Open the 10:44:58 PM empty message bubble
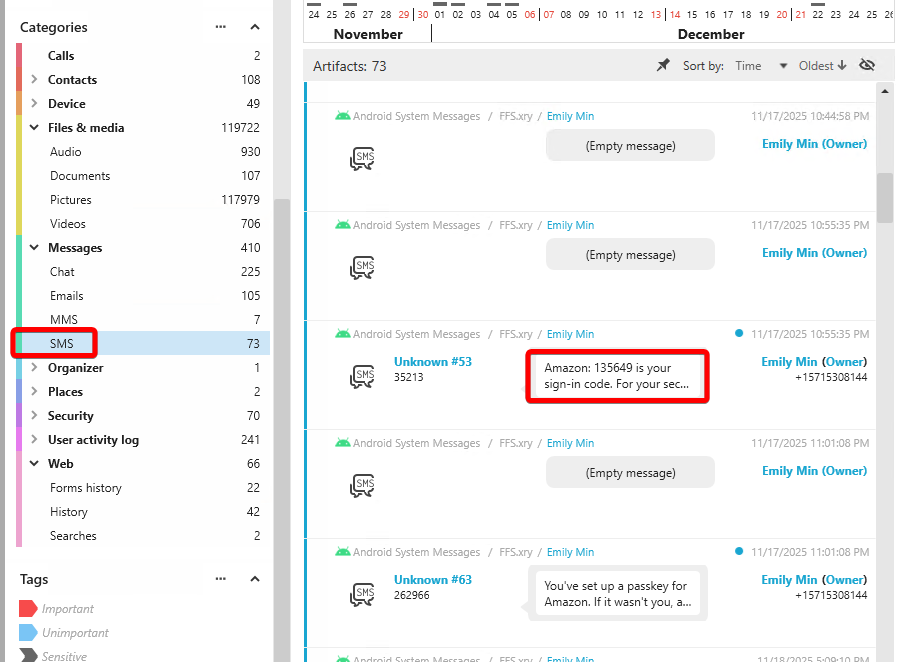 coord(630,145)
